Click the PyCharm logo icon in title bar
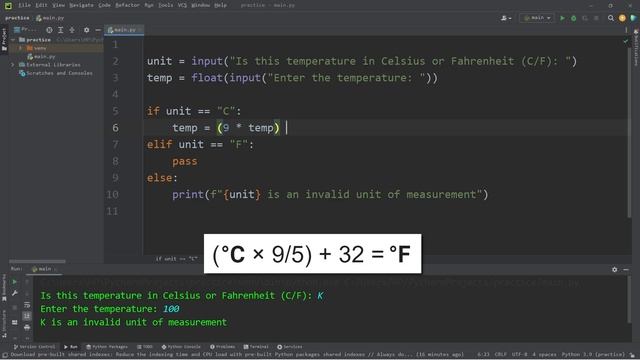Screen dimensions: 640x360 tap(8, 5)
